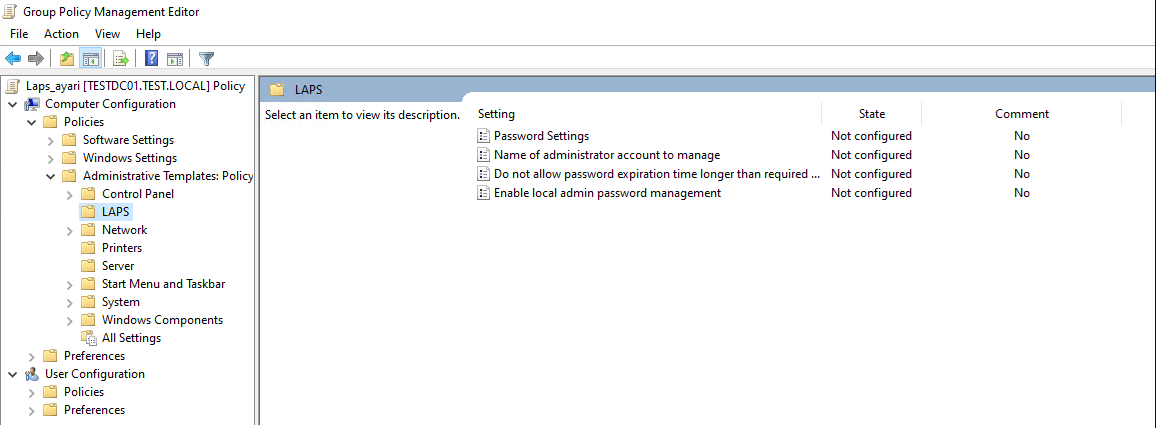Select All Settings in the tree
Screen dimensions: 1156x428
tap(131, 338)
